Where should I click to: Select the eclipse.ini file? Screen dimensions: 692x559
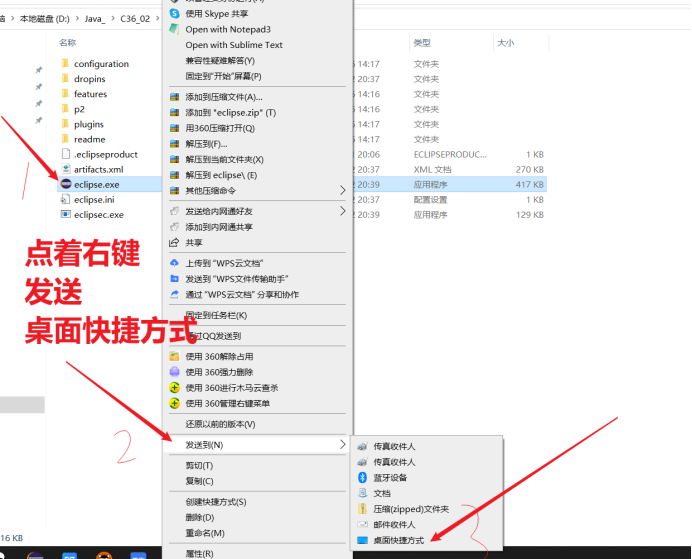pyautogui.click(x=94, y=199)
